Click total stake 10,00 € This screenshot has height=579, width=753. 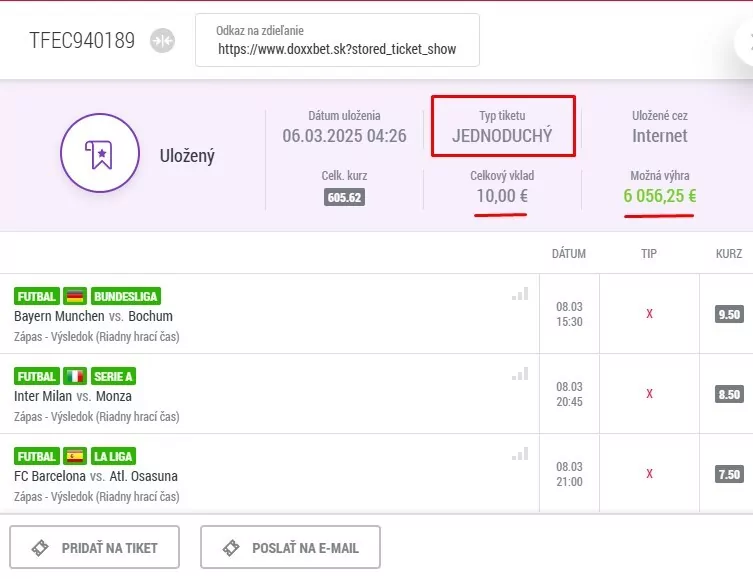point(502,196)
